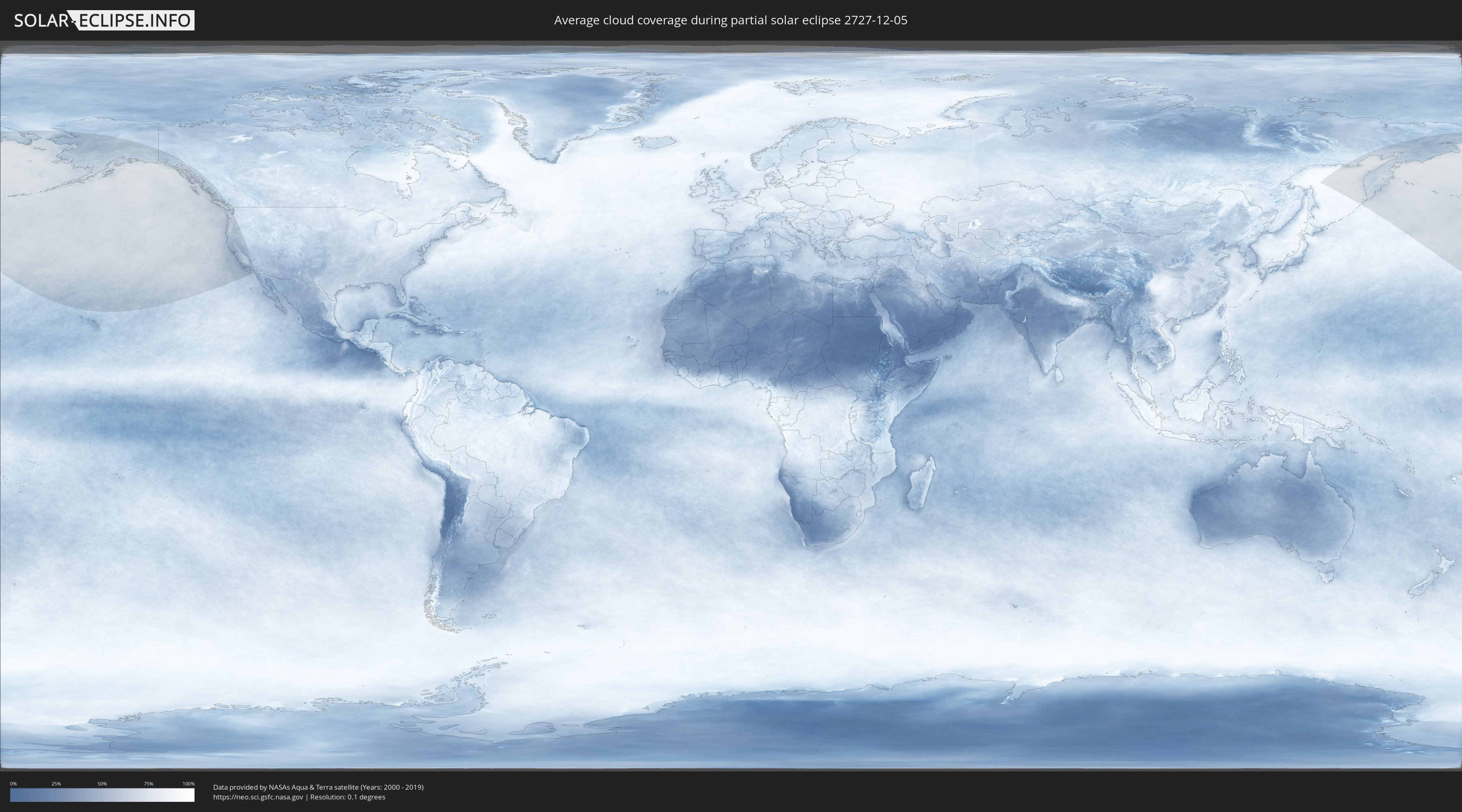
Task: Click the 'Resolution: 0.1 degrees' text
Action: tap(347, 797)
